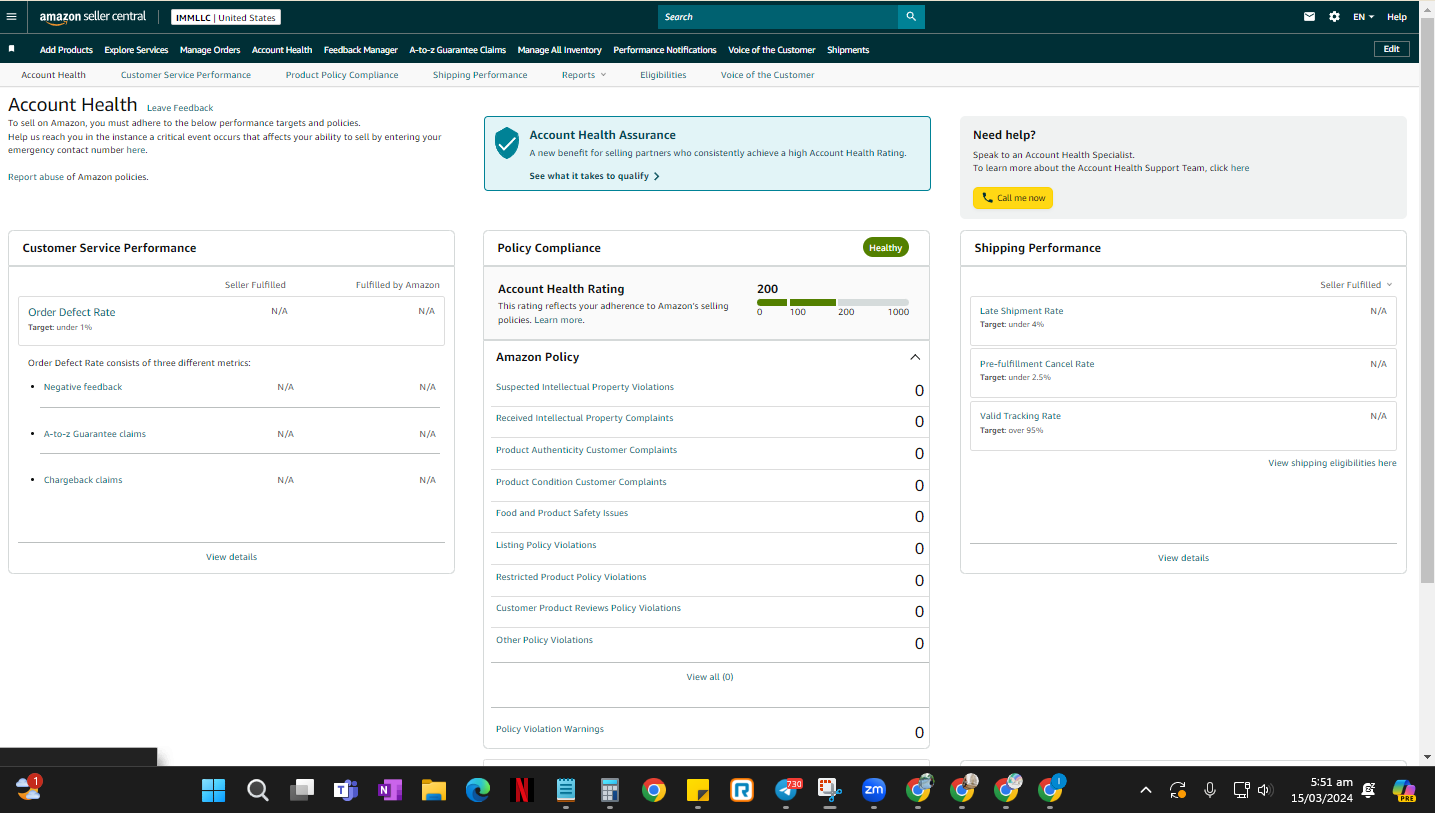Screen dimensions: 1435x813
Task: Open Zoom from taskbar
Action: pos(874,791)
